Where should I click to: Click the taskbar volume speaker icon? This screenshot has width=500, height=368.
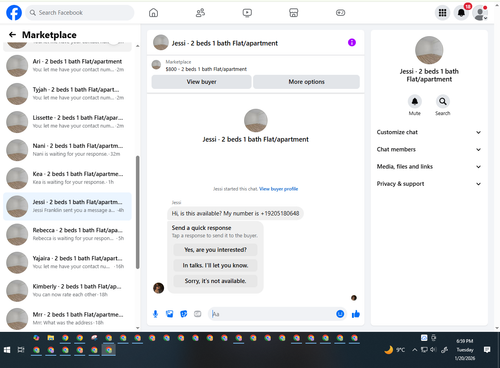pyautogui.click(x=433, y=350)
